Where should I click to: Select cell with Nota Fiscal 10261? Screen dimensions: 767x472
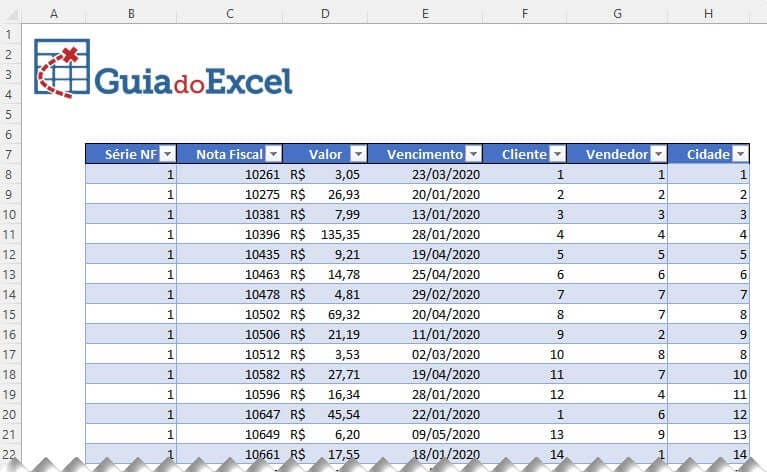tap(229, 175)
